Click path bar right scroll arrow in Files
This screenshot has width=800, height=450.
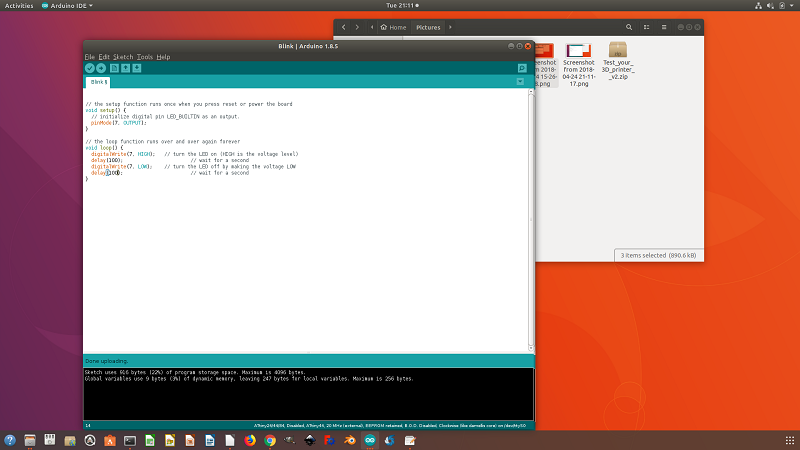click(x=450, y=28)
